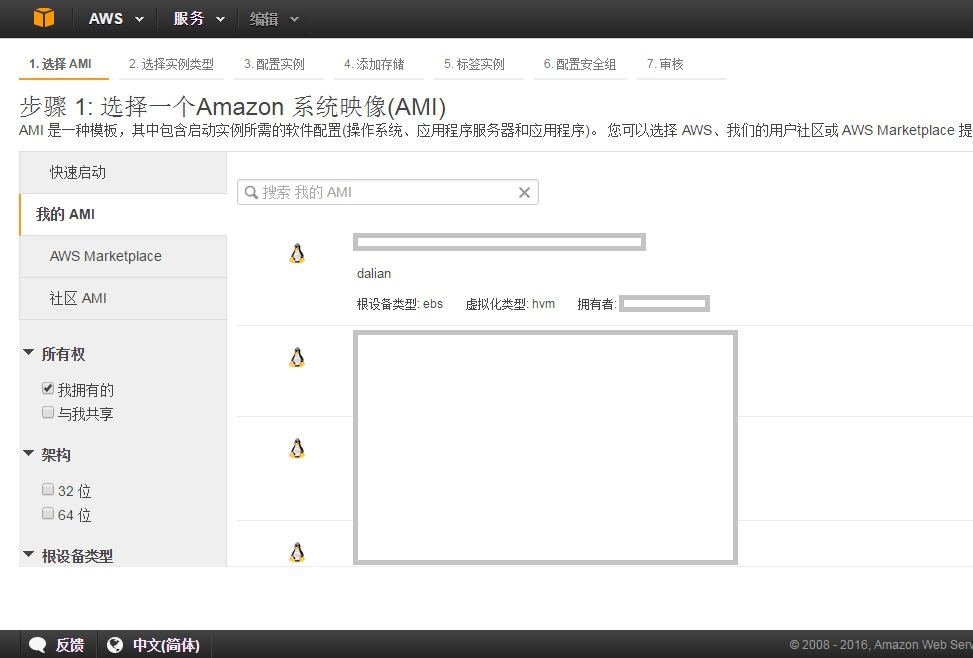Click the 虚拟化类型: hvm label
Image resolution: width=973 pixels, height=658 pixels.
tap(510, 304)
